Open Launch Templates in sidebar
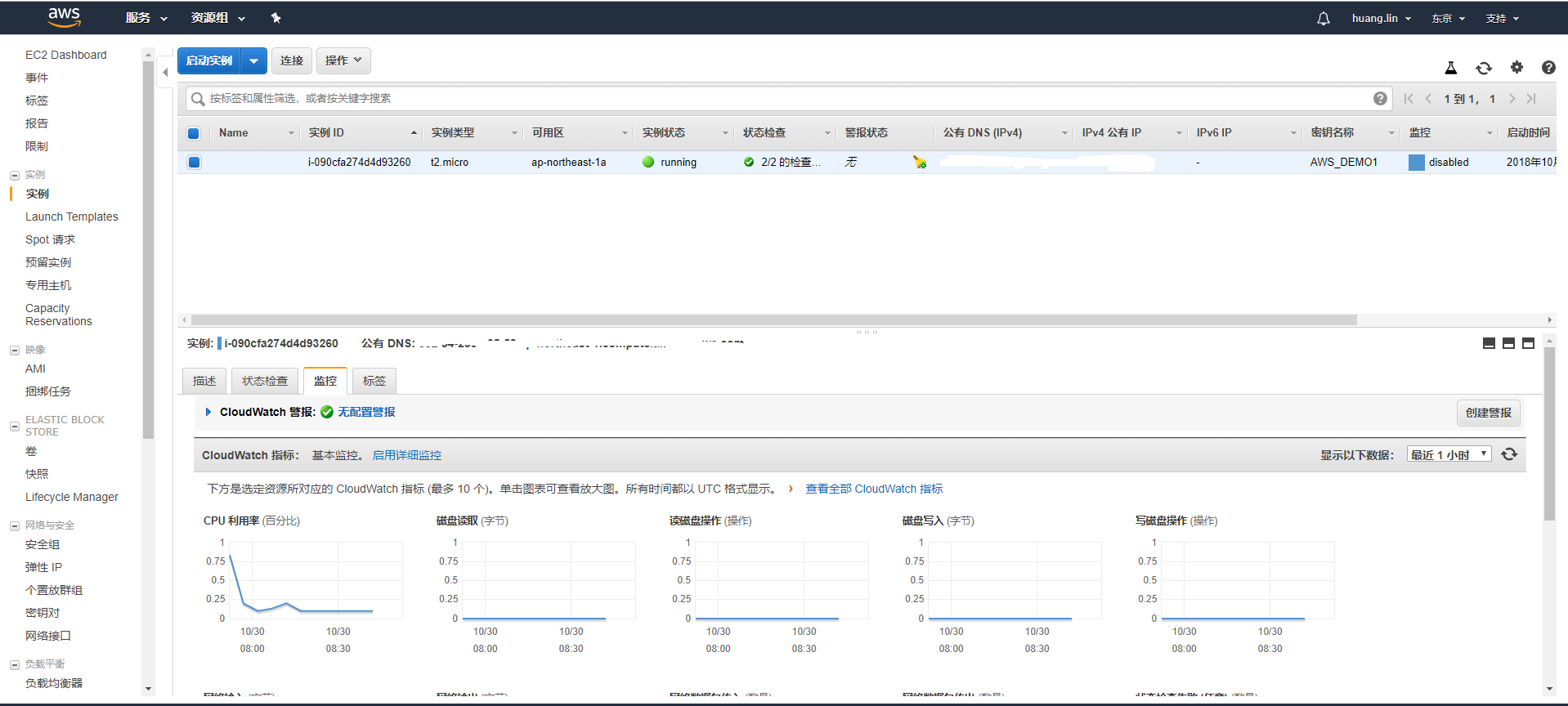1568x706 pixels. 72,217
